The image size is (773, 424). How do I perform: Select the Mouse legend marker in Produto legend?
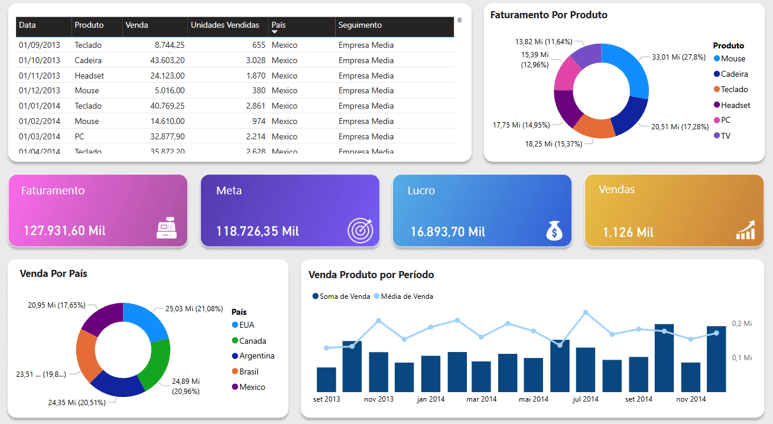[x=717, y=59]
